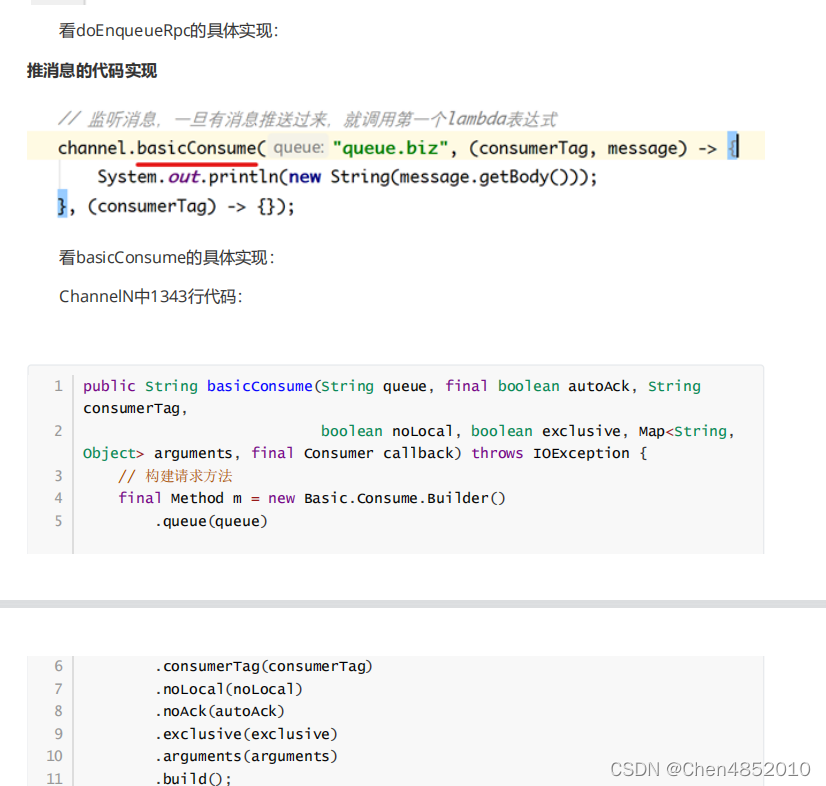826x786 pixels.
Task: Click the '.noAck(autoAck)' line
Action: click(220, 712)
